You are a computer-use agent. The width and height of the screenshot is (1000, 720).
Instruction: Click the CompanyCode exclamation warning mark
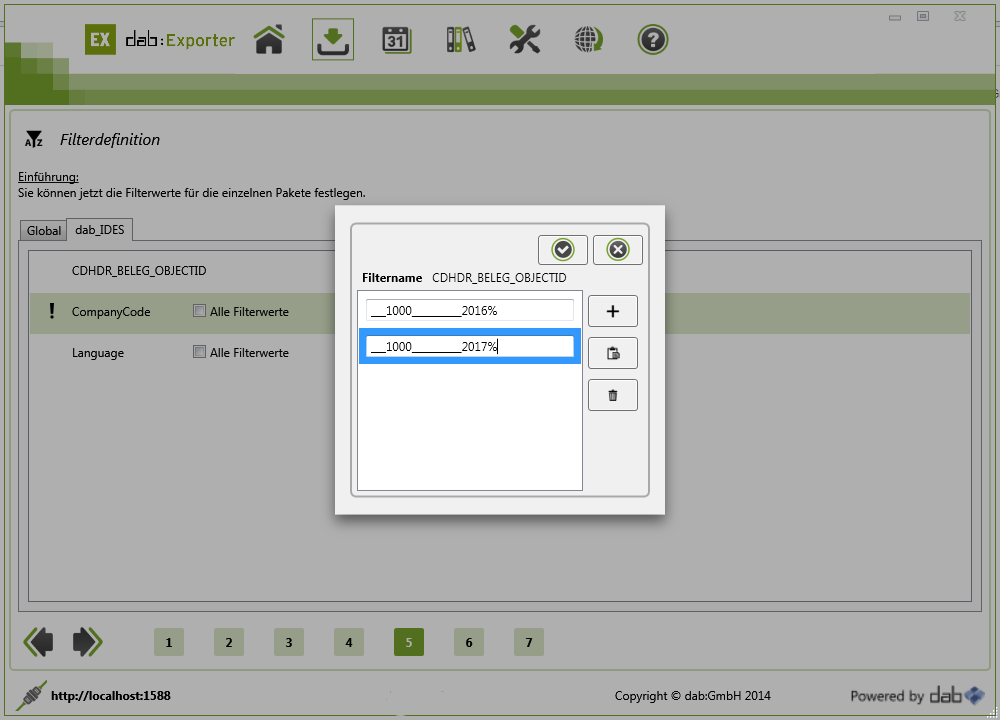(52, 311)
